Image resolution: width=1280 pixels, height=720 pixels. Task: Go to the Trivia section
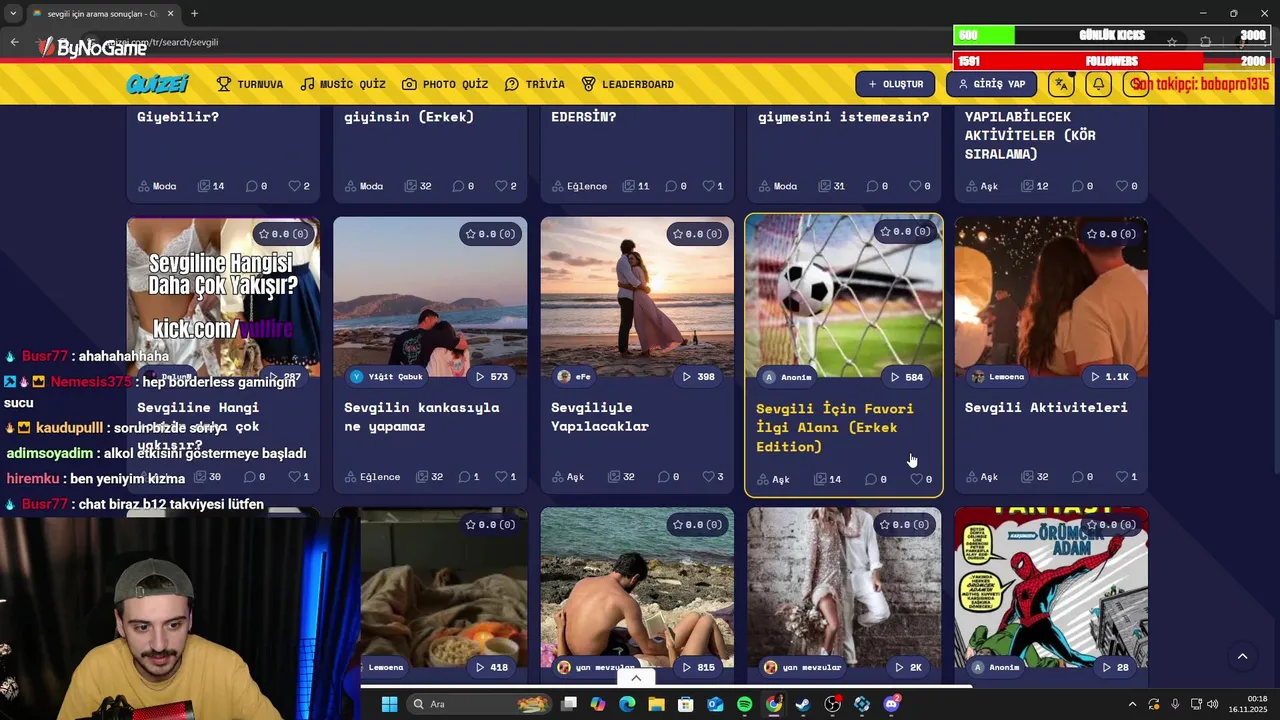click(x=535, y=84)
